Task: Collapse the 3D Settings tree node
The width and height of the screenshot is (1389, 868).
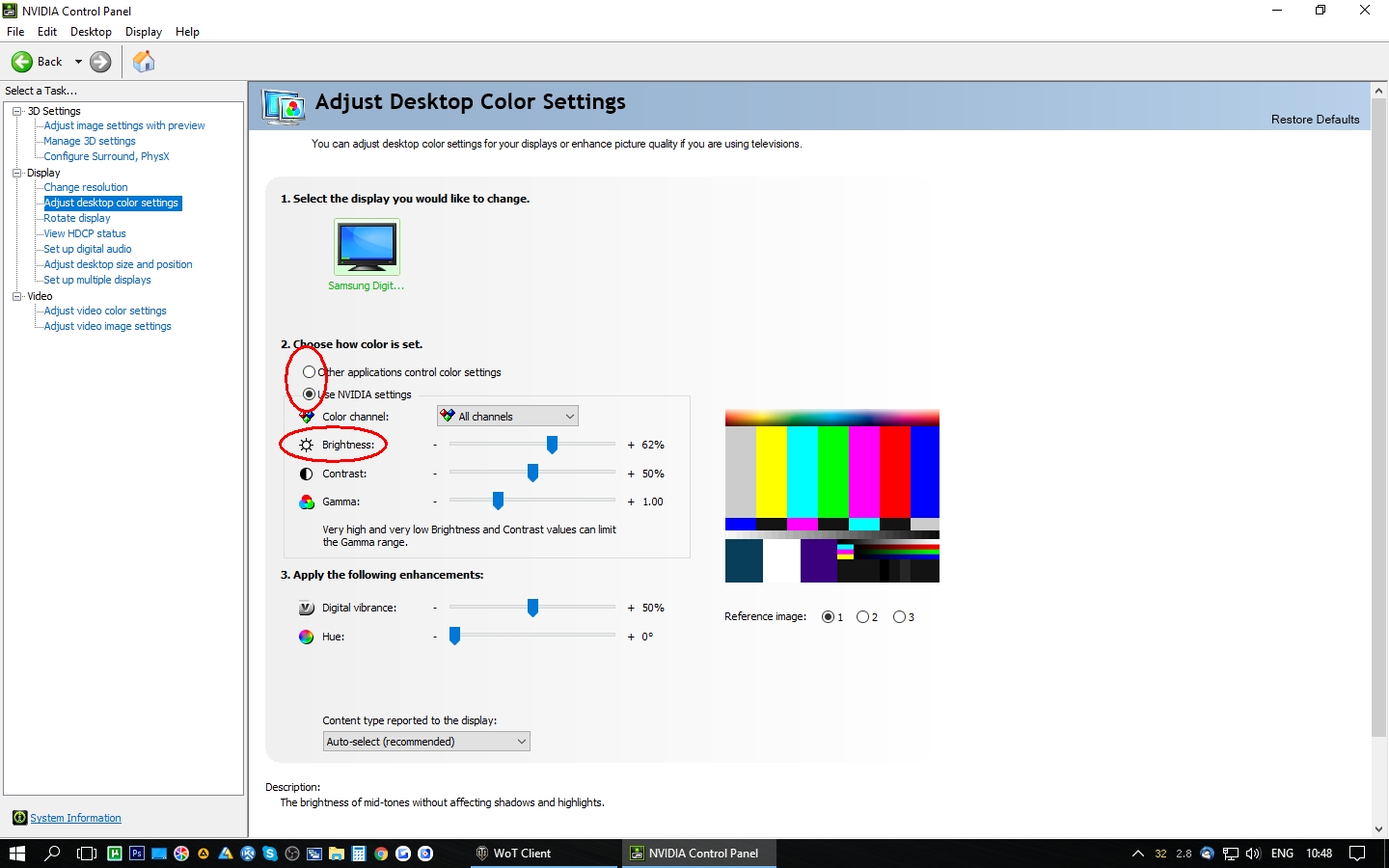Action: coord(16,111)
